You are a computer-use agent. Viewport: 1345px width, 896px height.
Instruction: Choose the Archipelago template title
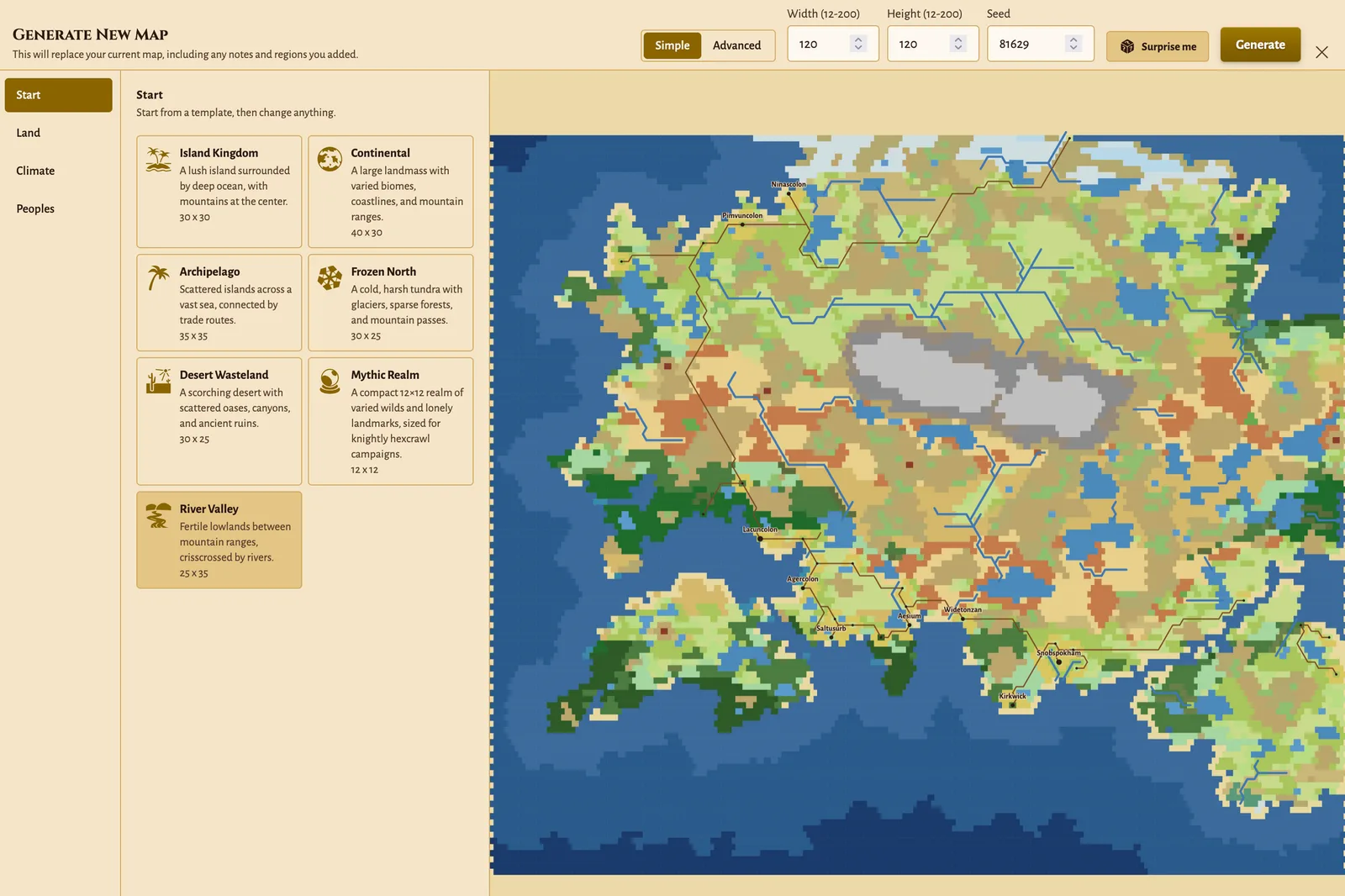209,271
